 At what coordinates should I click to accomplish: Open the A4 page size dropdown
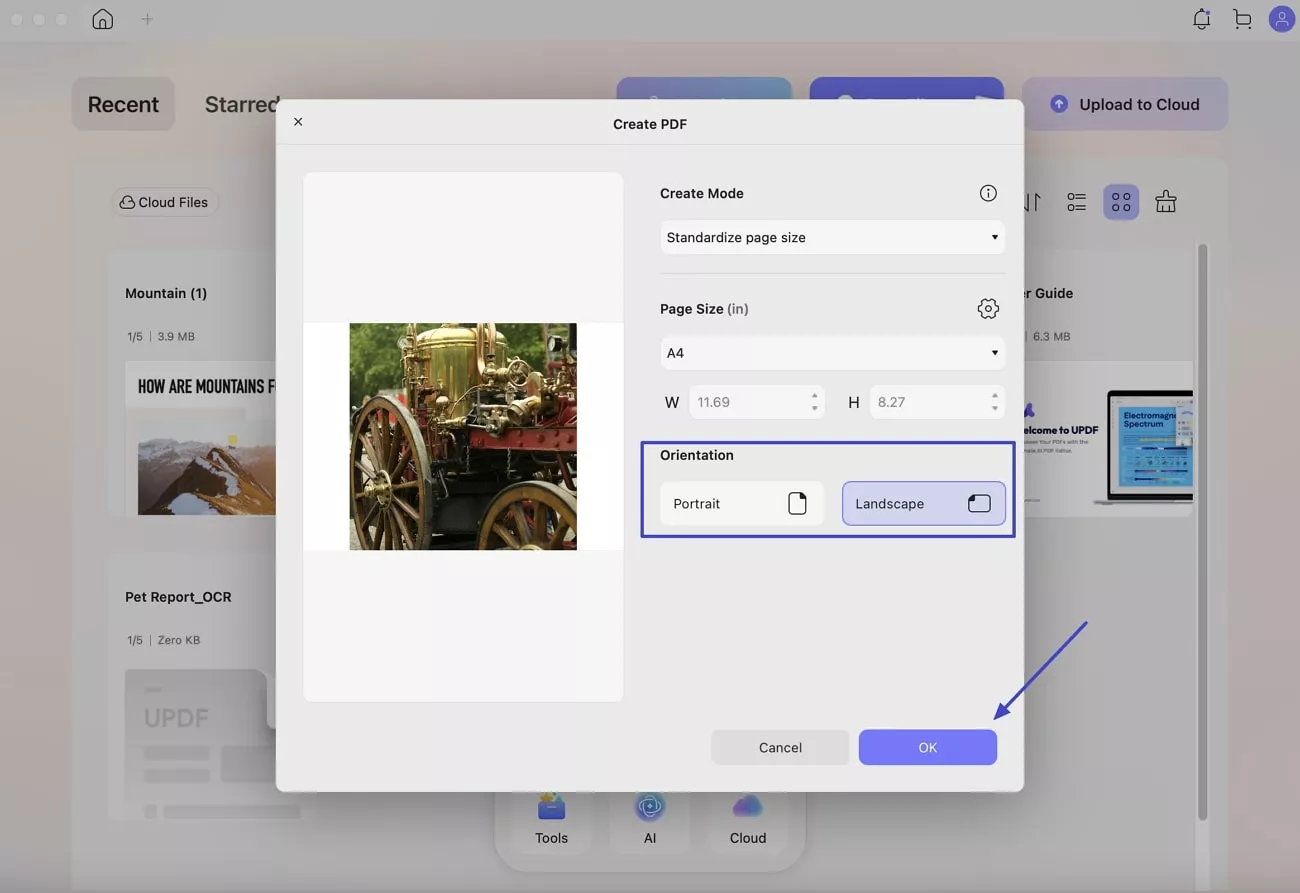(x=832, y=353)
